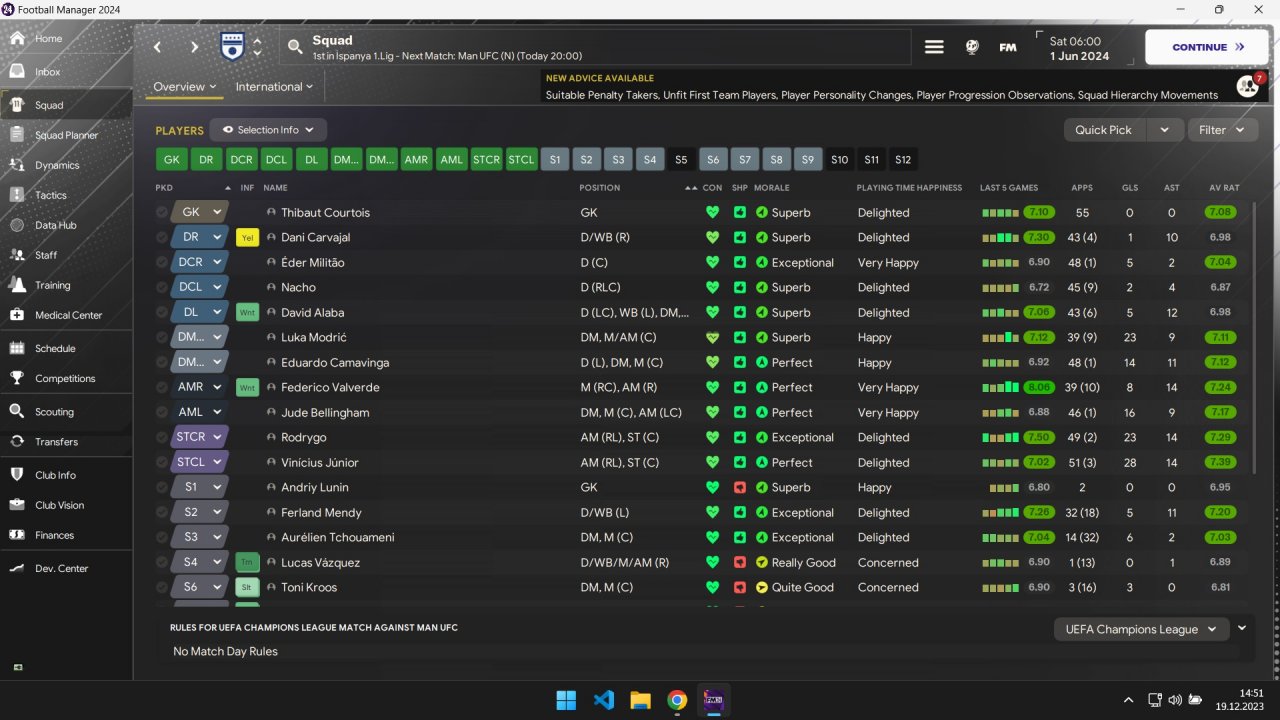Tick the selection circle for Luka Modrić
Screen dimensions: 1280x720
pos(162,337)
